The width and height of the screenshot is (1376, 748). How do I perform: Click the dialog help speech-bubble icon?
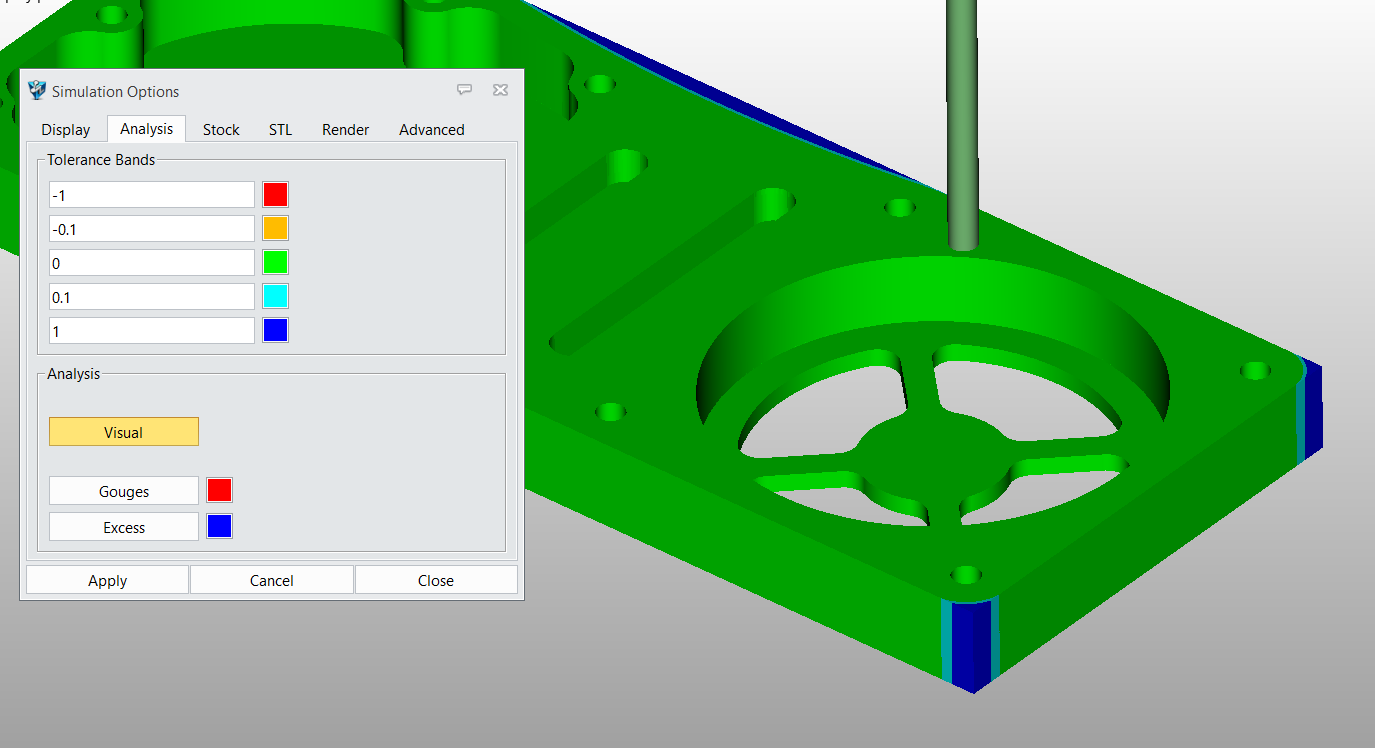[464, 90]
